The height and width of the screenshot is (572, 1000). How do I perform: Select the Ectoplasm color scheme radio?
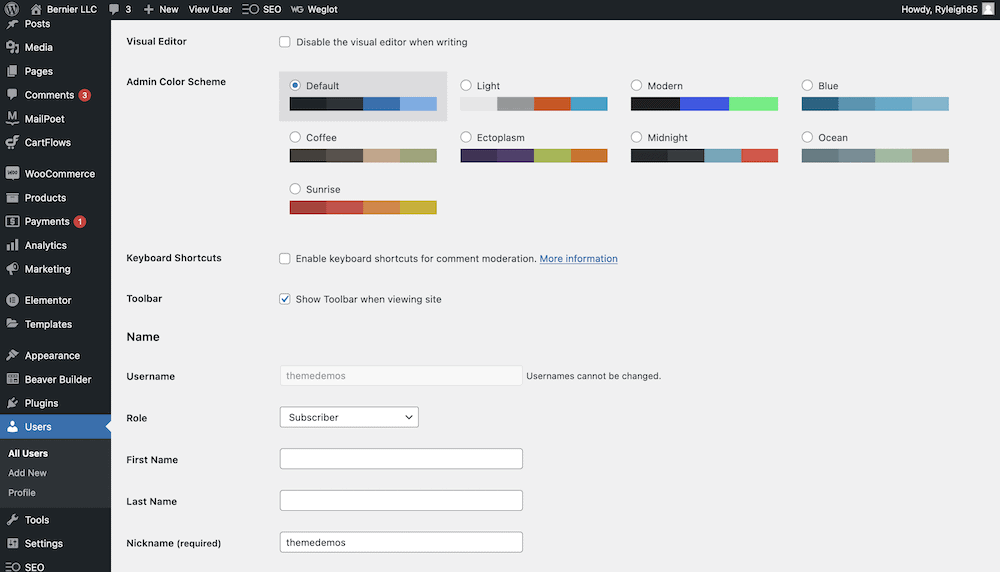[x=466, y=136]
